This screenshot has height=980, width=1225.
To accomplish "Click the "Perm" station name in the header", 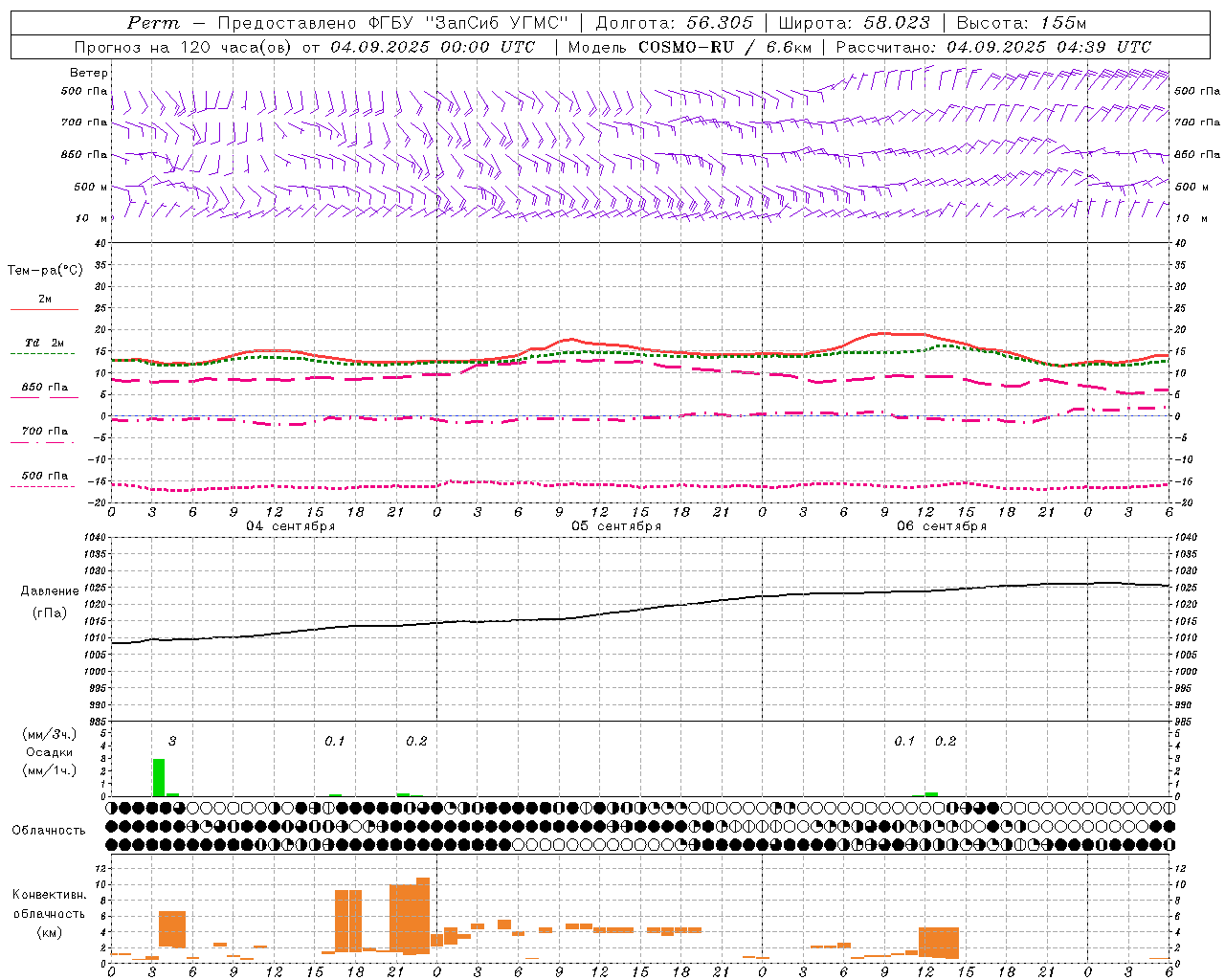I will click(x=153, y=23).
